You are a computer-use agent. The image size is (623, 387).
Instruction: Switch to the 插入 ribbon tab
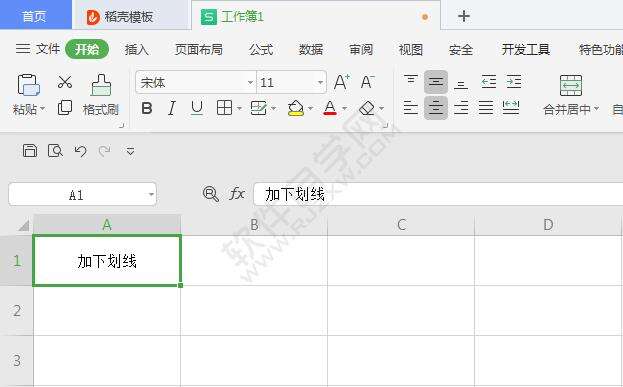(x=137, y=50)
